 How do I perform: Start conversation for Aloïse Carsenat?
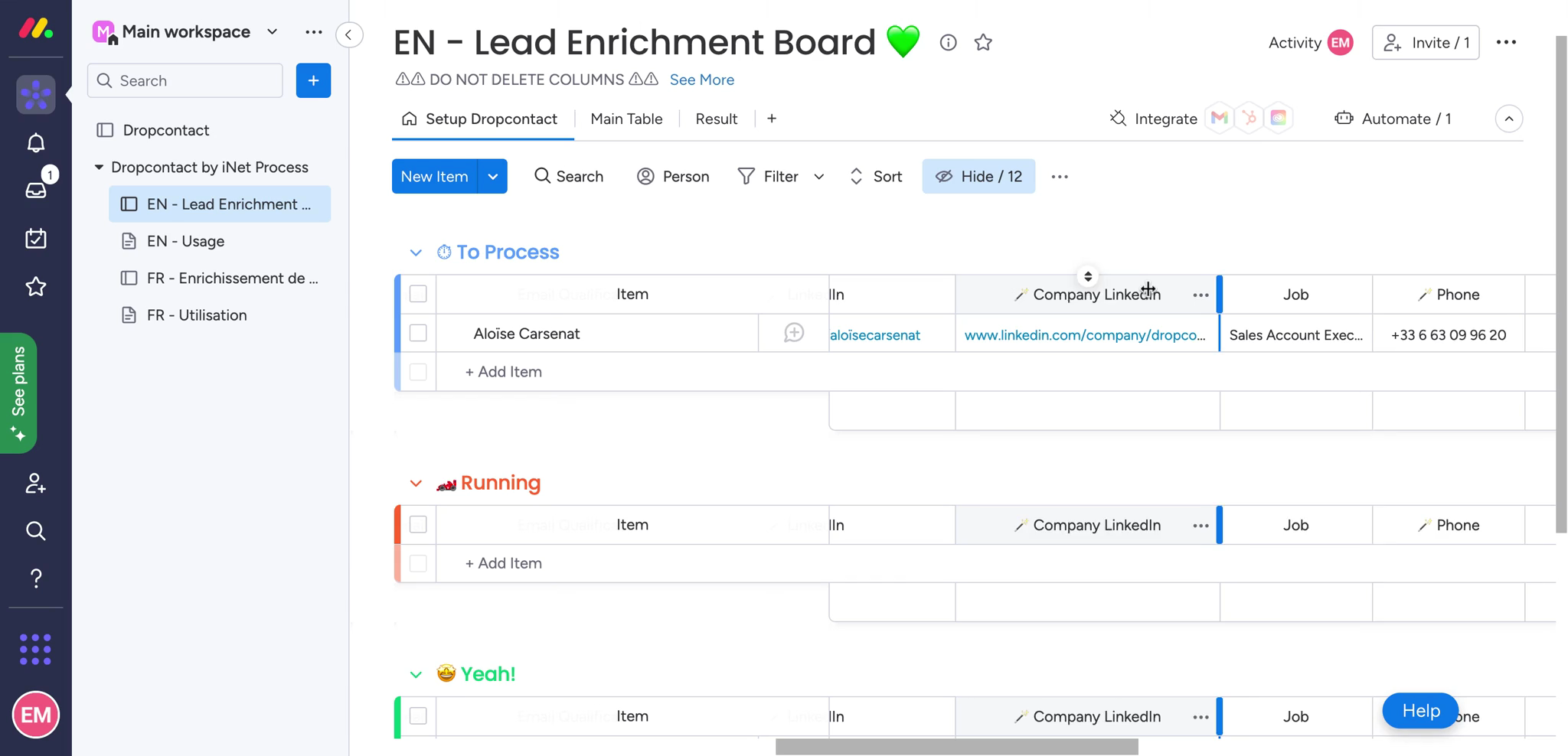(794, 333)
